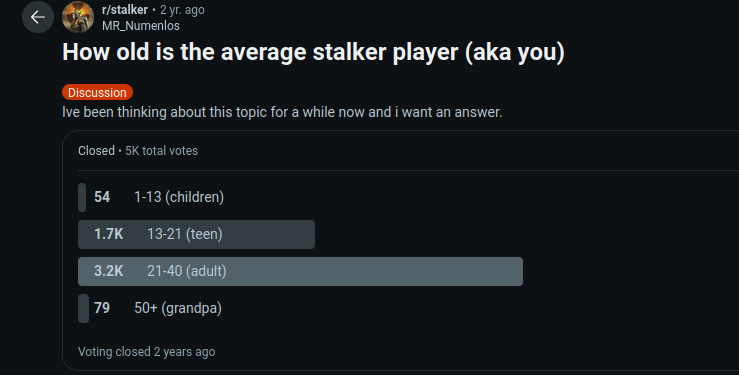Click the 54 votes small bar
The width and height of the screenshot is (739, 375).
[82, 197]
